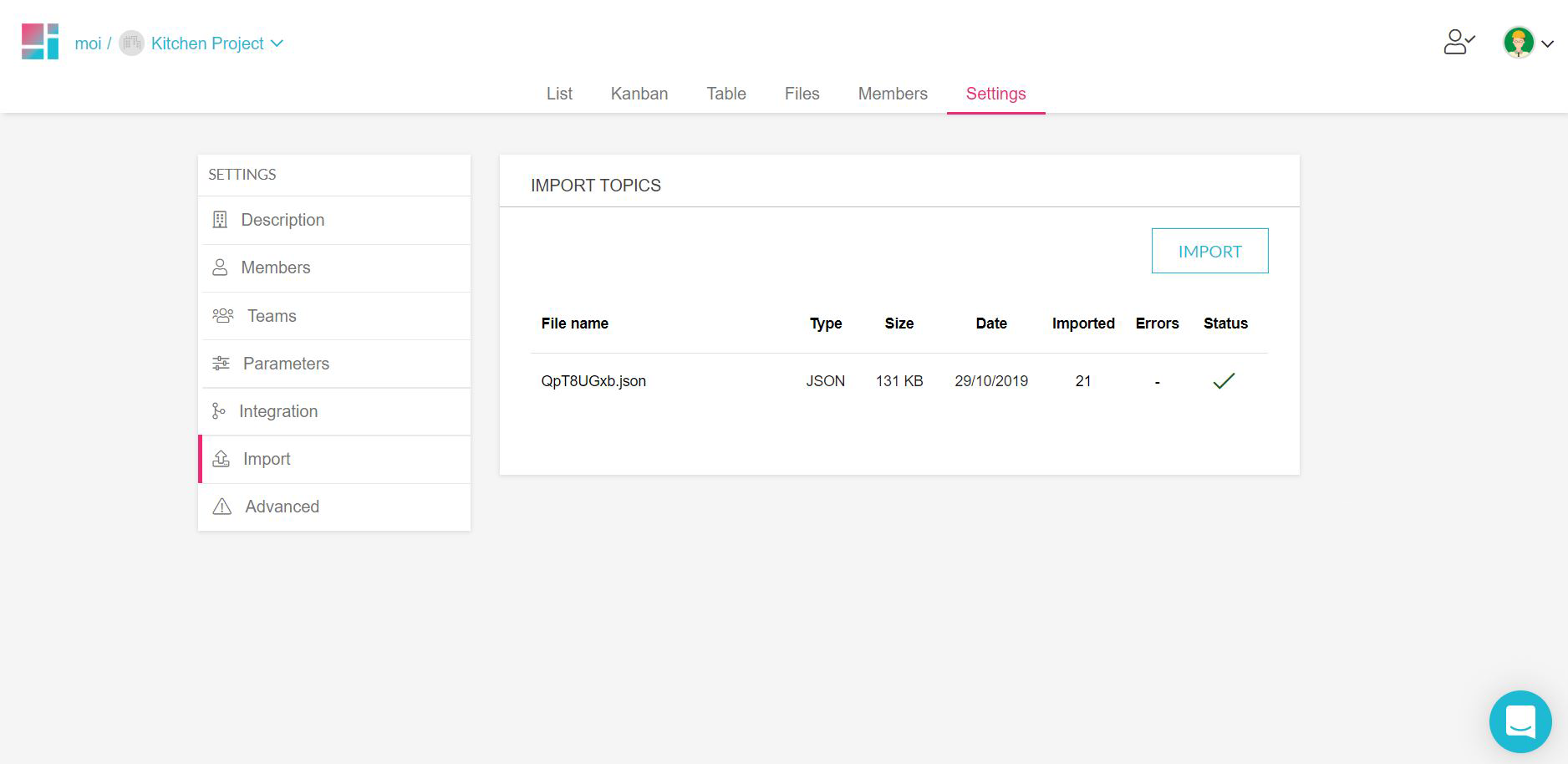Viewport: 1568px width, 764px height.
Task: Select the Description settings icon
Action: tap(220, 220)
